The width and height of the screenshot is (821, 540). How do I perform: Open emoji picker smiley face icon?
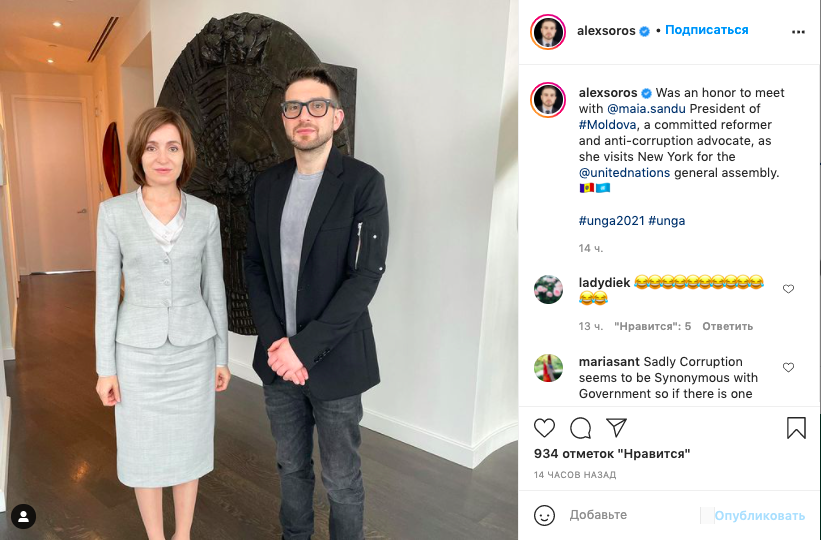(x=544, y=515)
